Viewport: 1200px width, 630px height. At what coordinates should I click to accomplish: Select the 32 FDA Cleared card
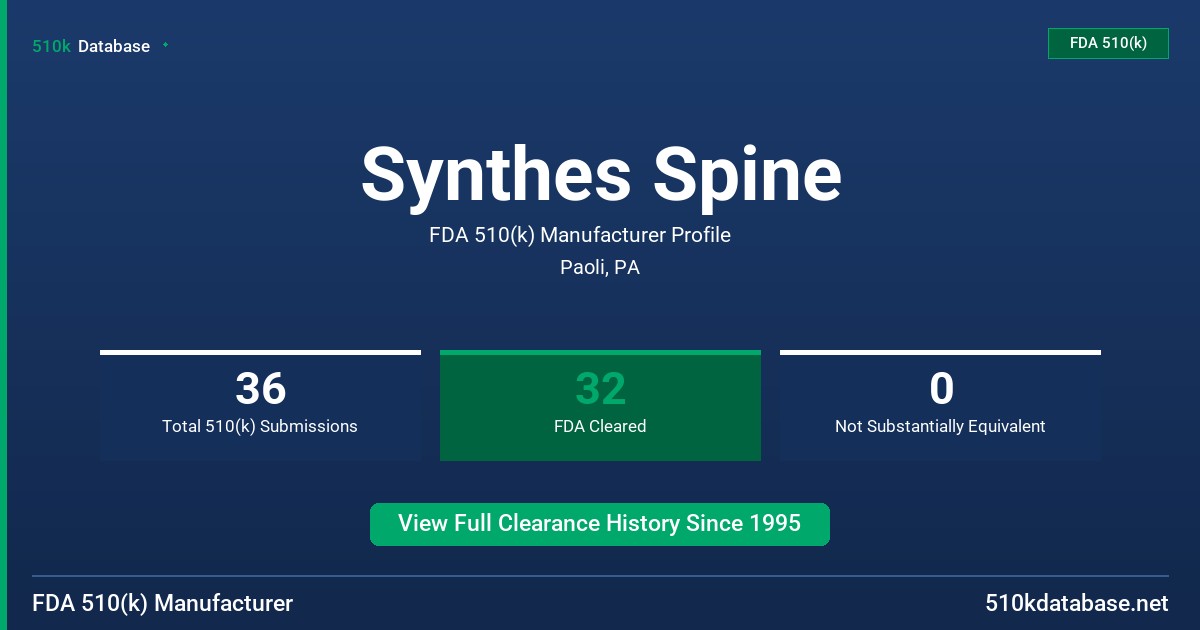(600, 405)
